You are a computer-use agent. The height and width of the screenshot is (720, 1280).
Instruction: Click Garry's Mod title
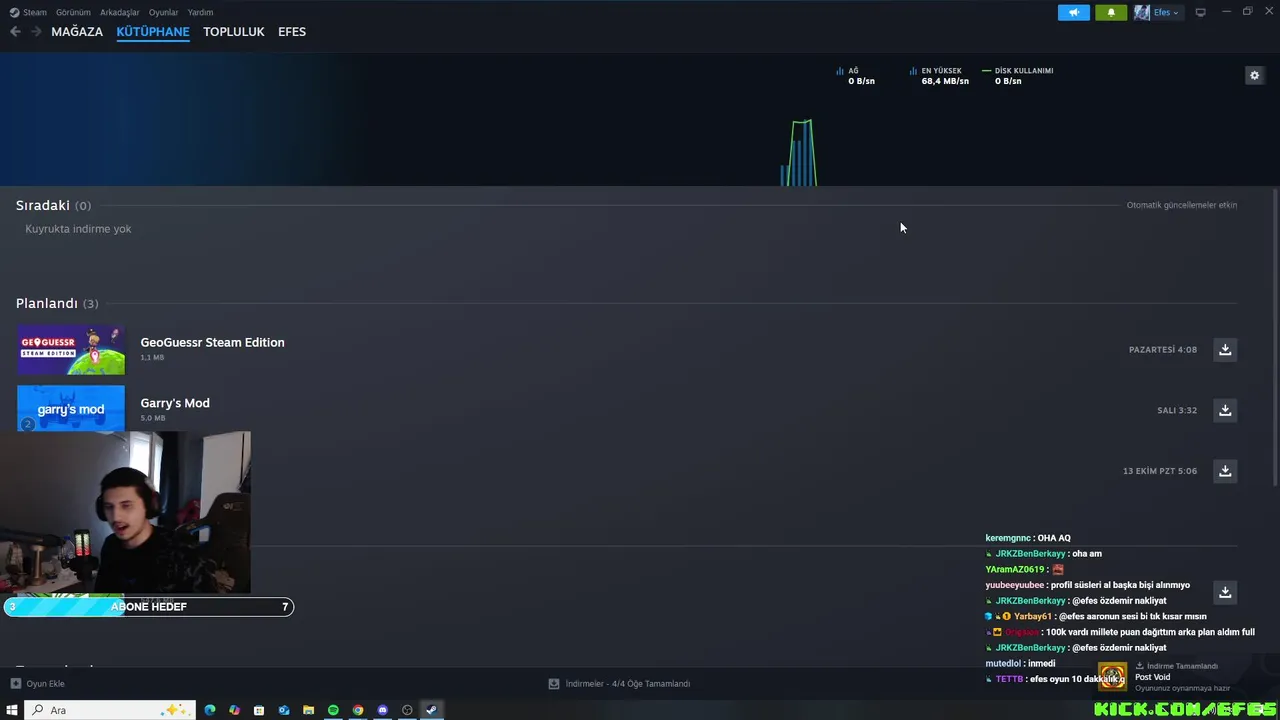175,403
